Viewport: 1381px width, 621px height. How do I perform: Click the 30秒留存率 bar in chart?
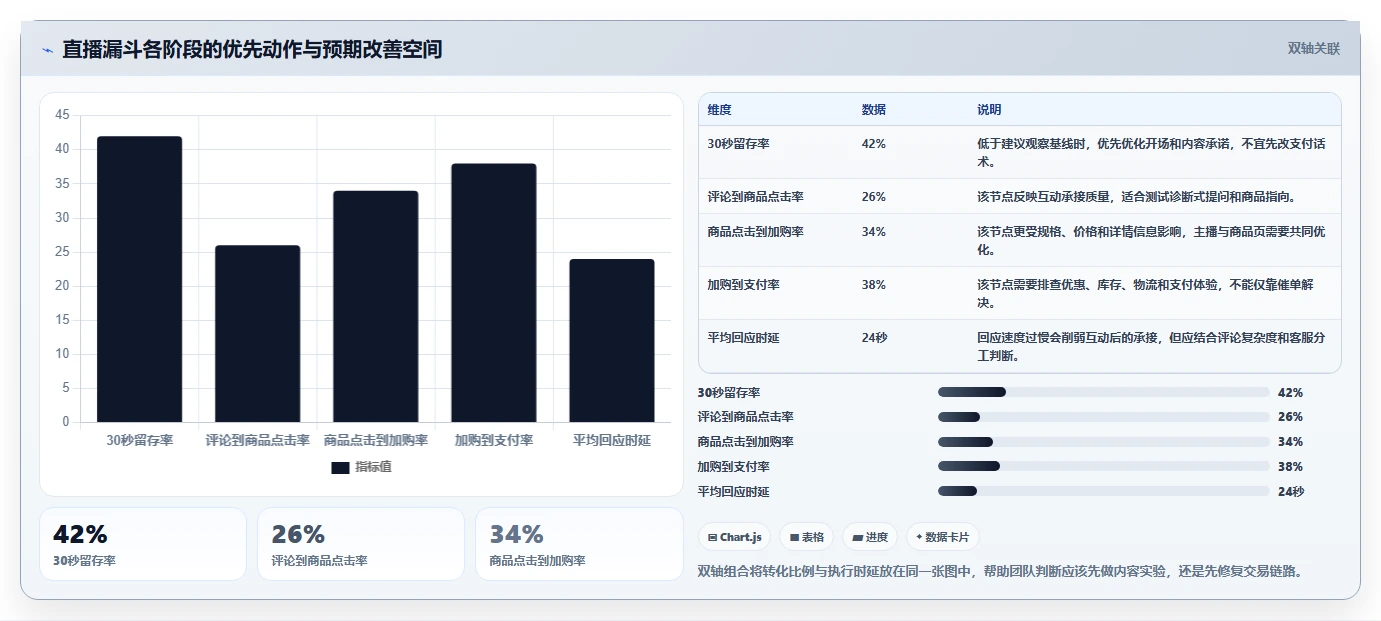pyautogui.click(x=139, y=279)
